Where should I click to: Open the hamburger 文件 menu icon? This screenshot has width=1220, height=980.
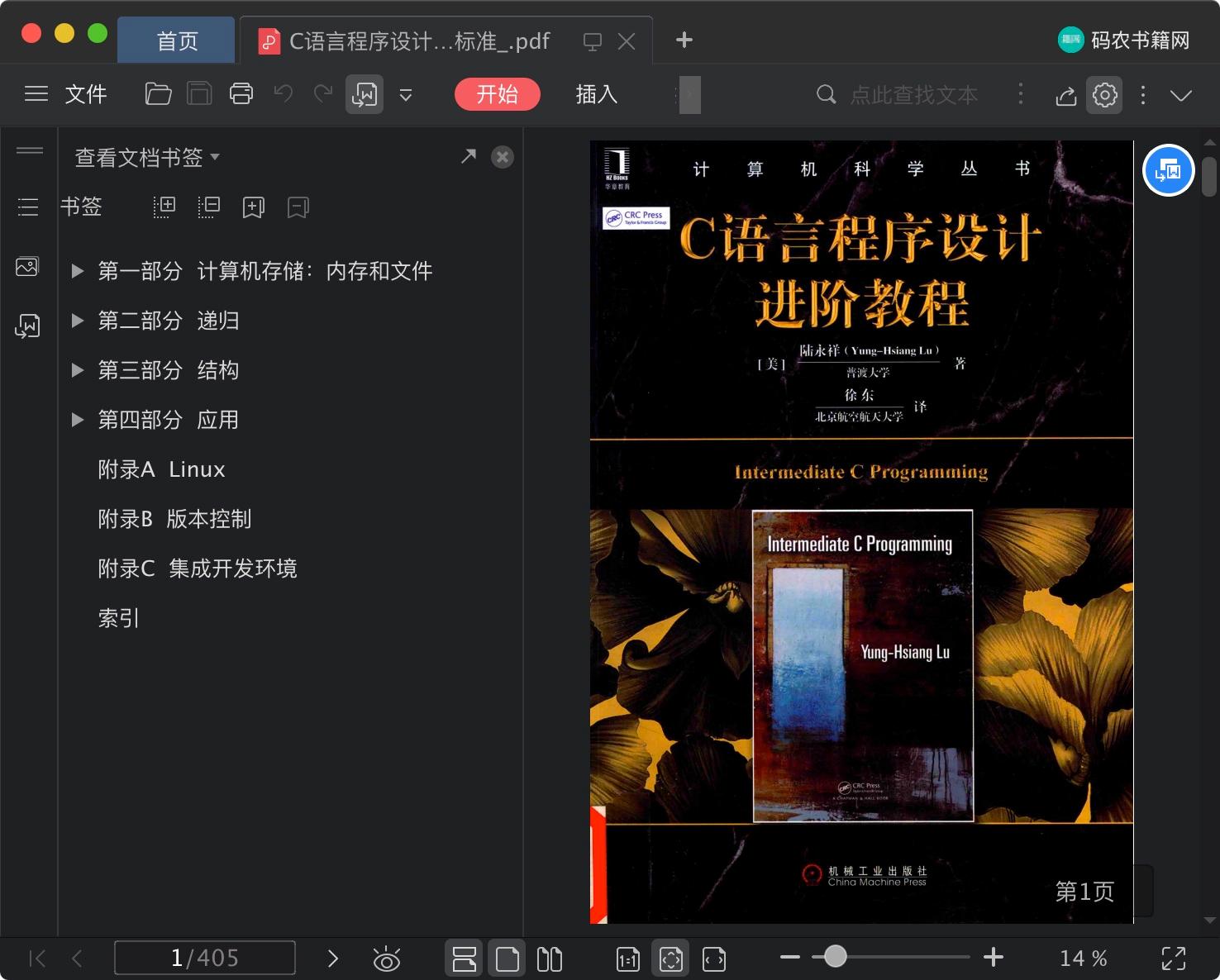click(36, 94)
